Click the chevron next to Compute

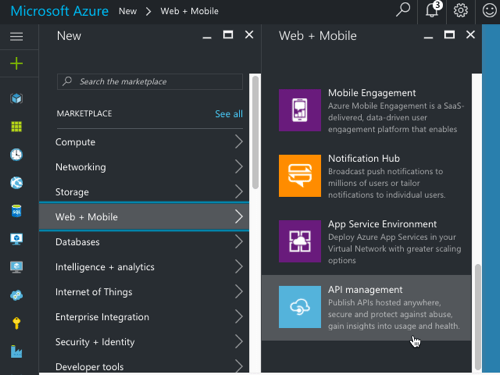[x=239, y=142]
